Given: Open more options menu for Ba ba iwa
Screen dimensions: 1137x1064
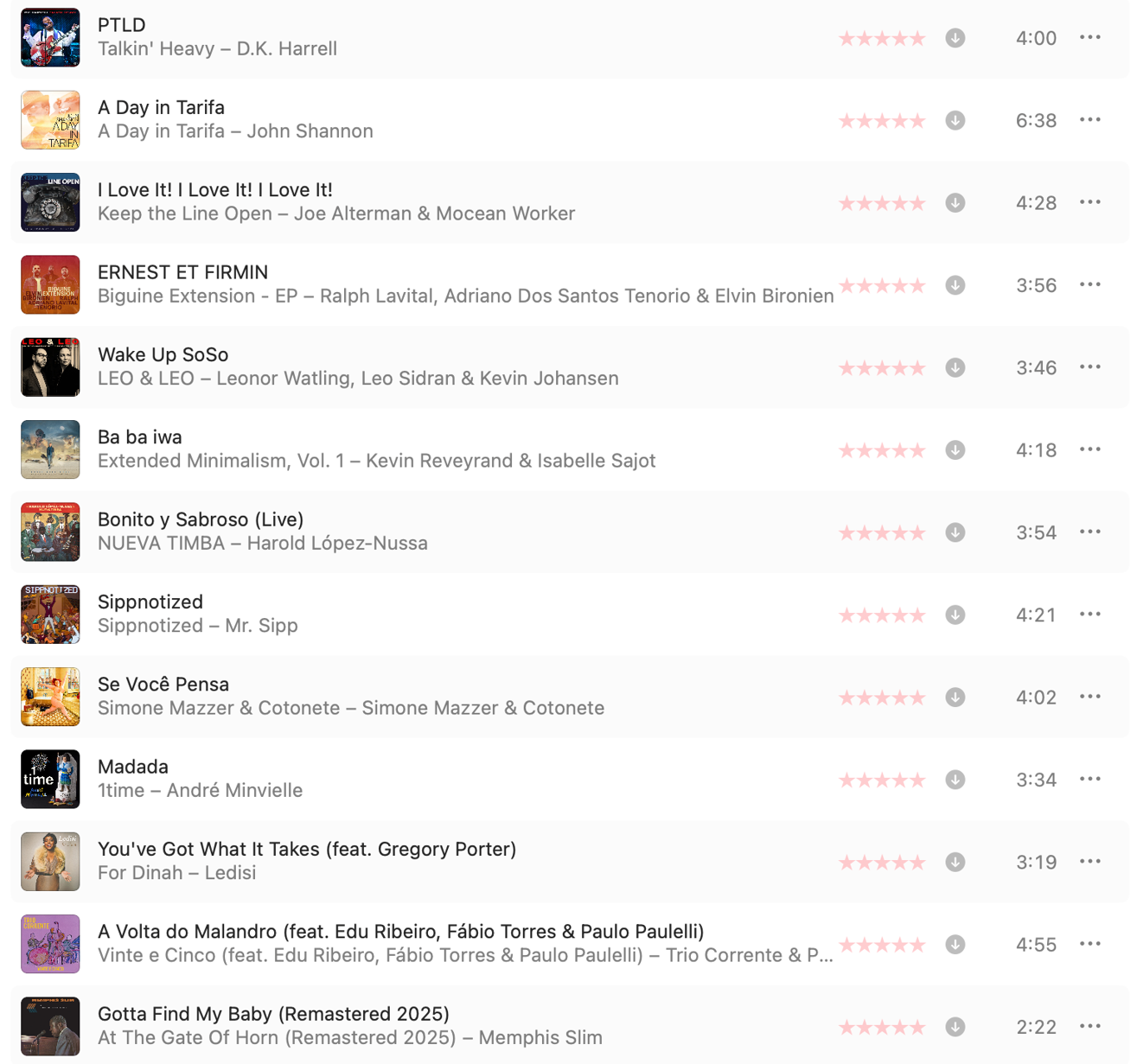Looking at the screenshot, I should 1090,449.
